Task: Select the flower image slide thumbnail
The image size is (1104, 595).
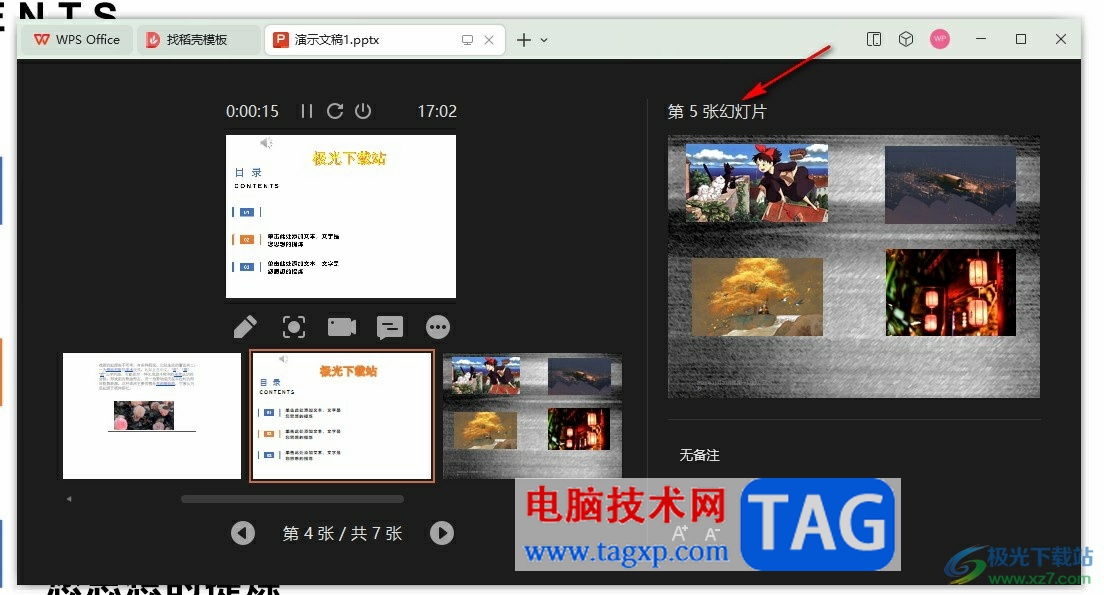Action: (152, 416)
